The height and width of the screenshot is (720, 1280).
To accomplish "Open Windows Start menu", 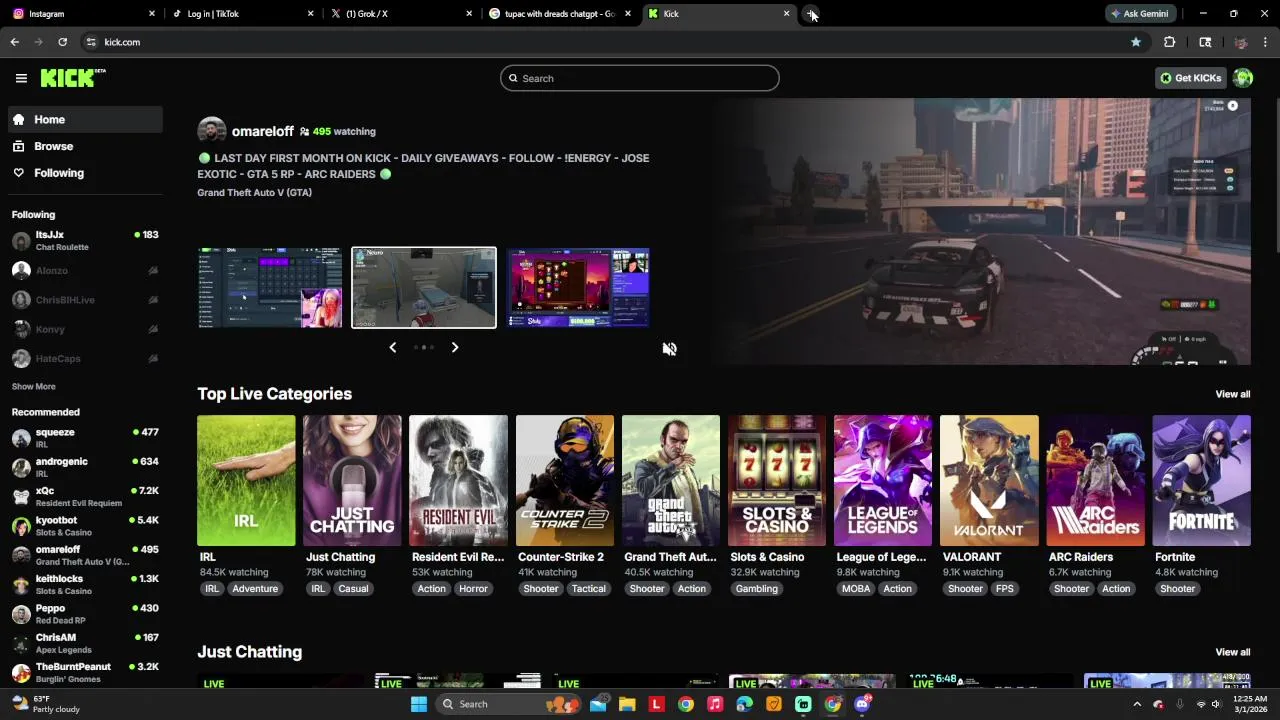I will point(419,704).
